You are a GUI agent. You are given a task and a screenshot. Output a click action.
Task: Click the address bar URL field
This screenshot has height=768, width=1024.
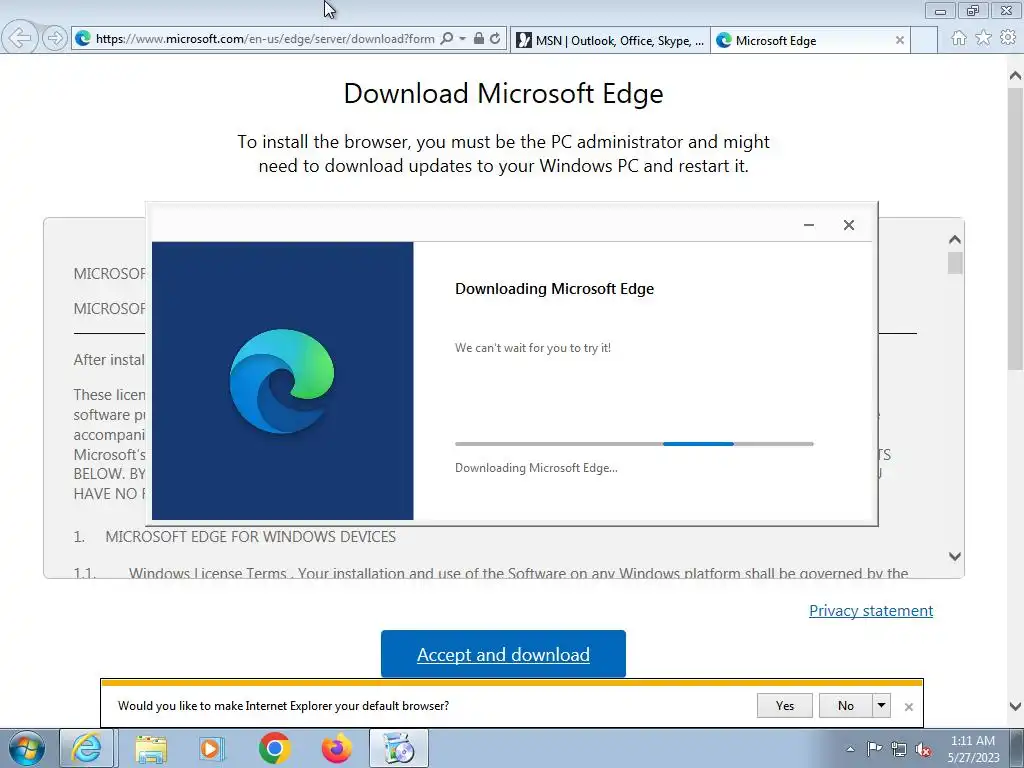click(264, 39)
